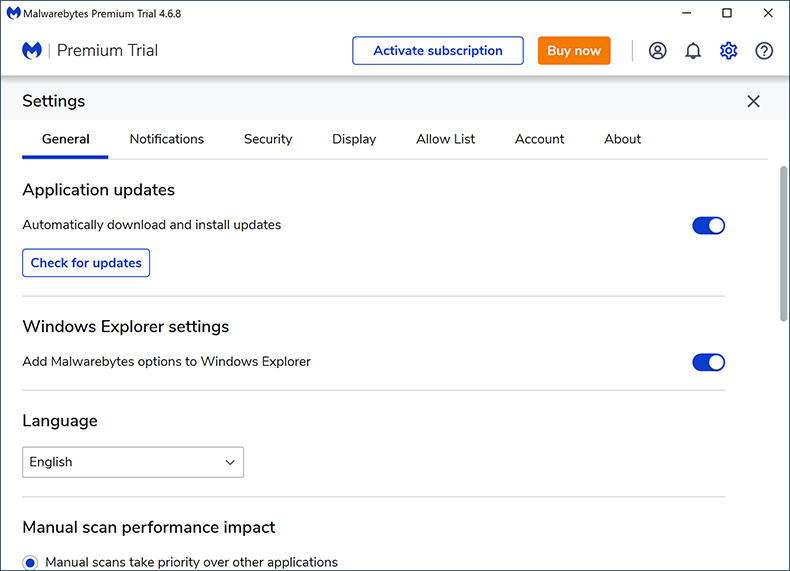Screen dimensions: 790x571
Task: Click the Manual scan performance impact heading
Action: point(149,527)
